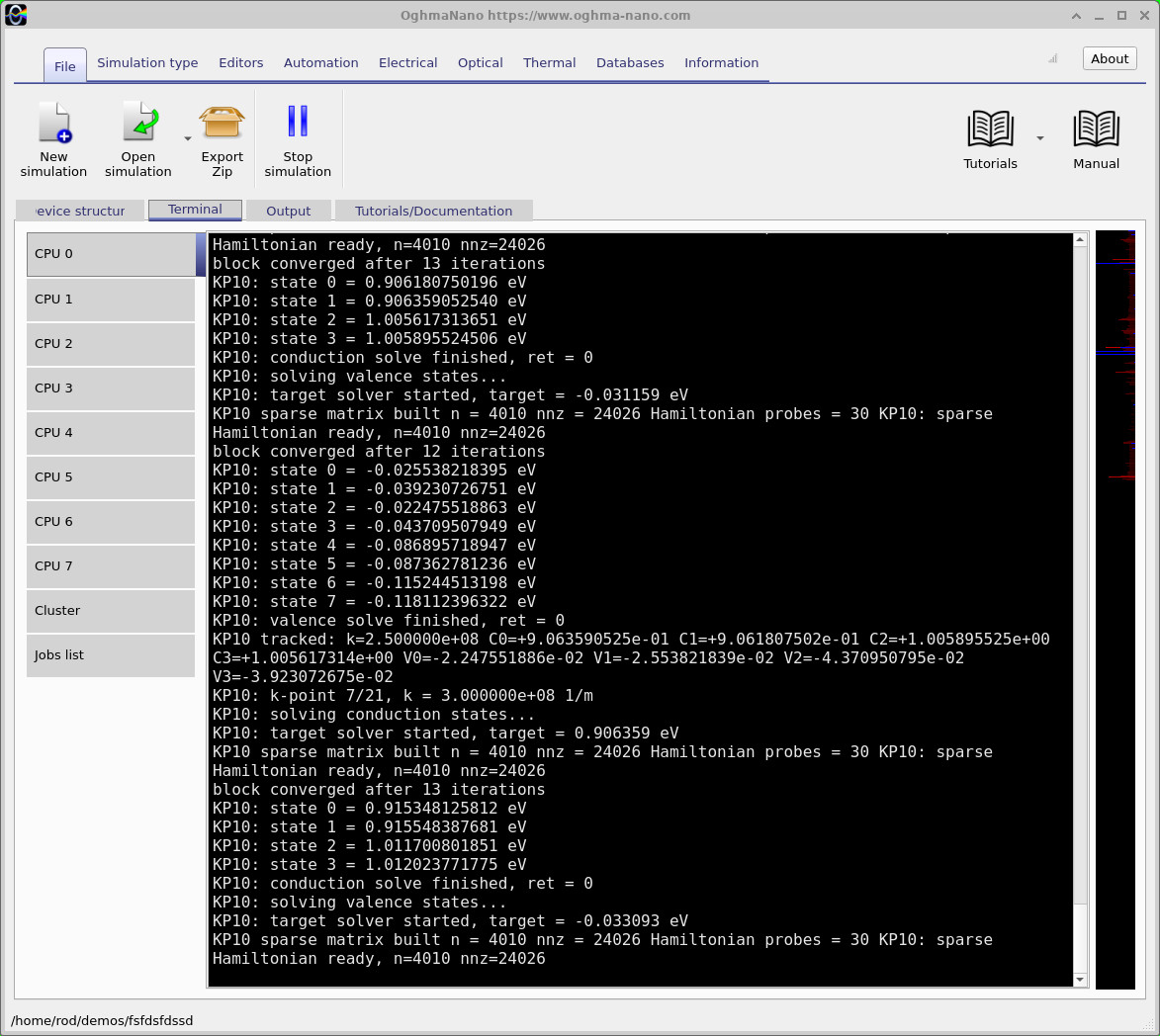The image size is (1160, 1036).
Task: Click the window roll-up arrow in title bar
Action: [x=1076, y=16]
